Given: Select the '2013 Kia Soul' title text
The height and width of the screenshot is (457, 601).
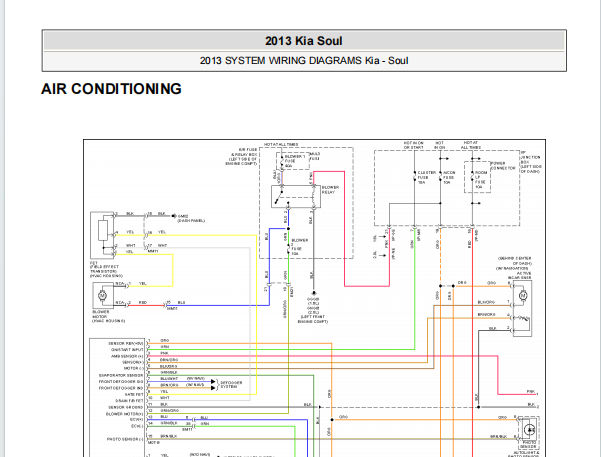Looking at the screenshot, I should [304, 41].
